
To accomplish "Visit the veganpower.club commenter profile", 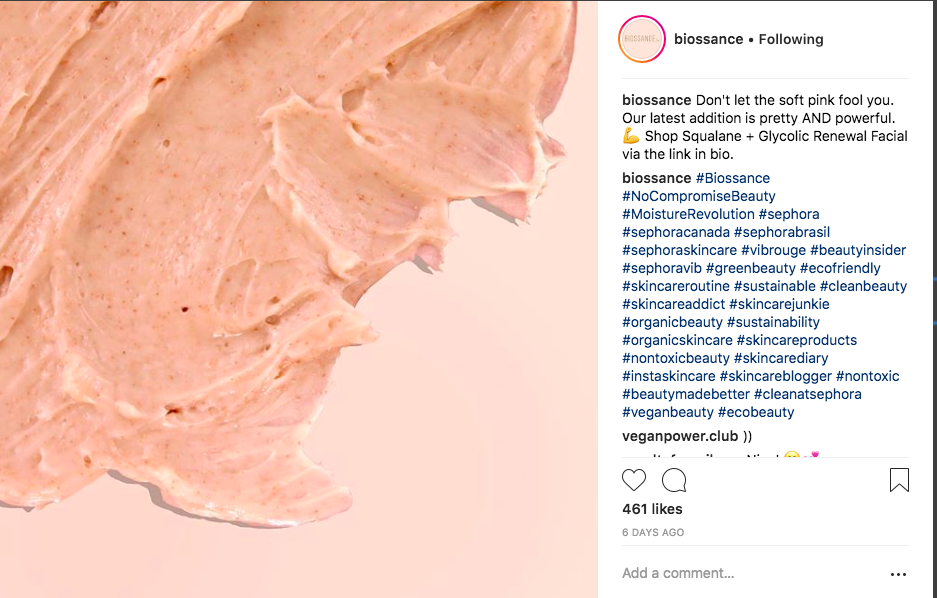I will pyautogui.click(x=680, y=436).
